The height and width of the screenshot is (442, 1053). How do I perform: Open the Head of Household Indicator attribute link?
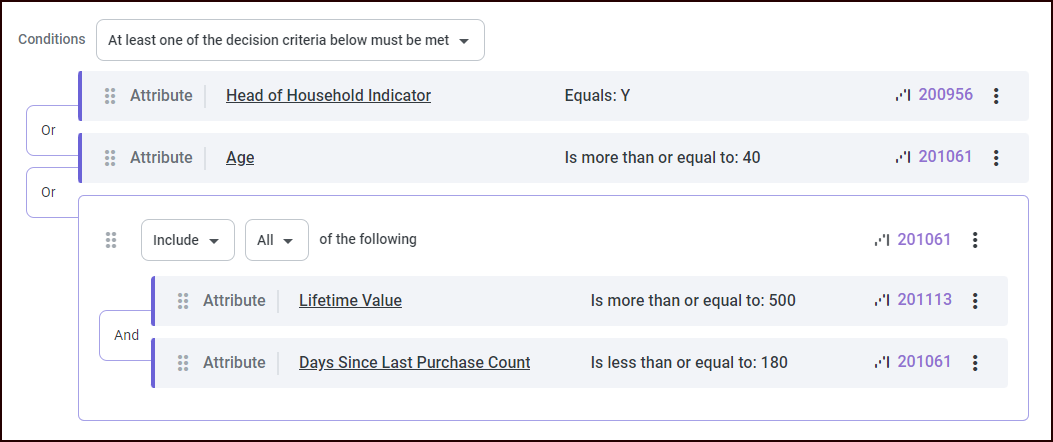click(x=328, y=96)
